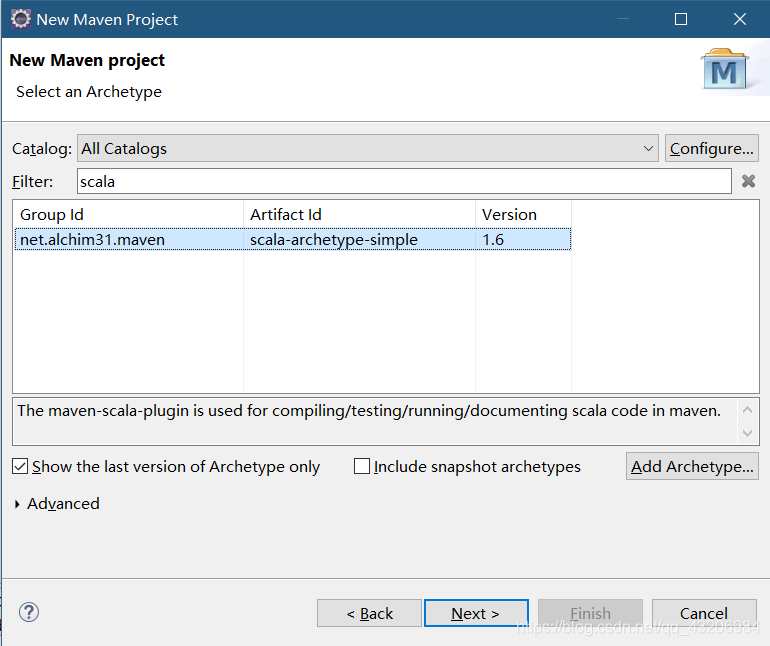
Task: Select the scala-archetype-simple artifact cell
Action: point(359,240)
